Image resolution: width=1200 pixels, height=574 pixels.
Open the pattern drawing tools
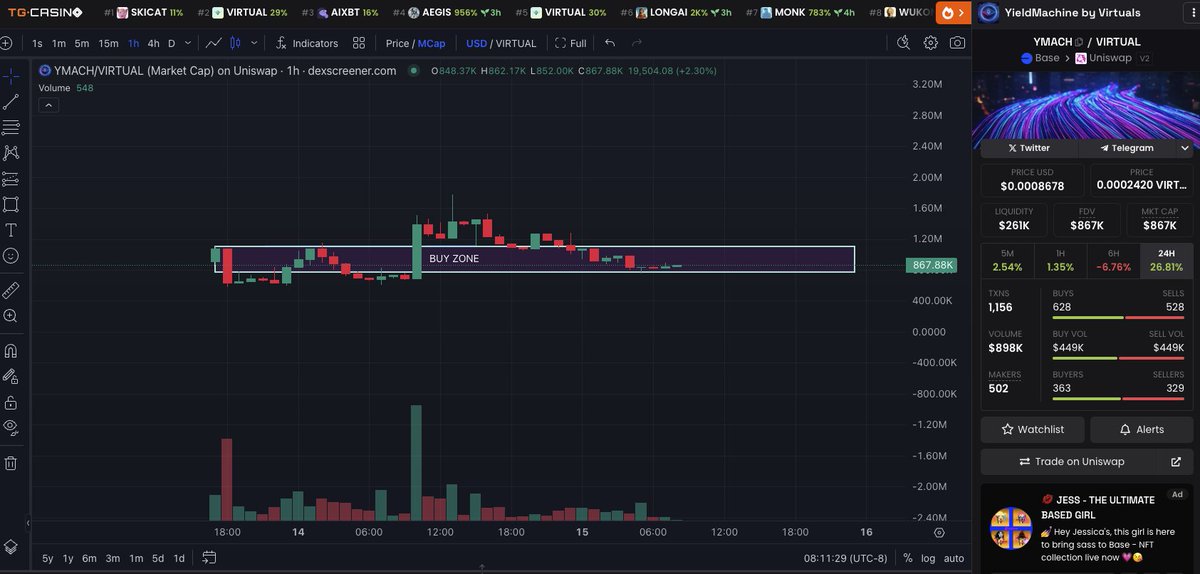11,153
